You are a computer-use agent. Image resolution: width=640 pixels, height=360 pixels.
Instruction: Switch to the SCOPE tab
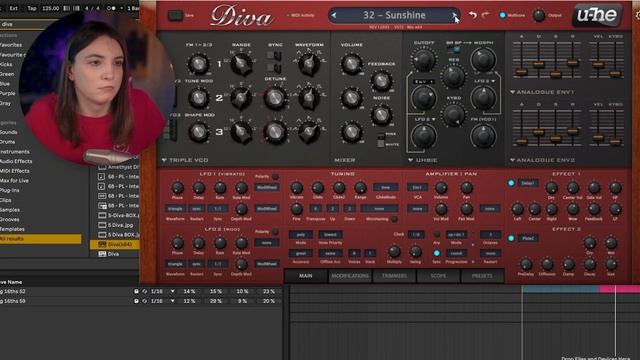pyautogui.click(x=438, y=276)
